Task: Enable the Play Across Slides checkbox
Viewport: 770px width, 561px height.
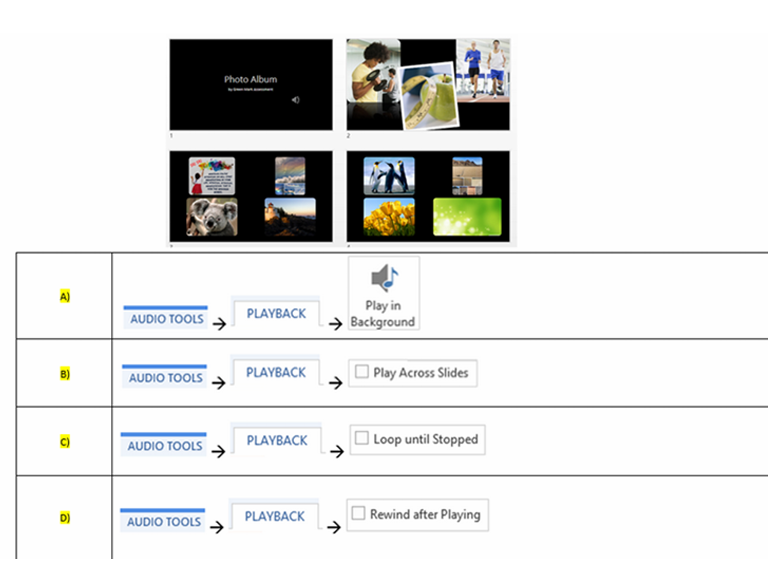Action: 363,372
